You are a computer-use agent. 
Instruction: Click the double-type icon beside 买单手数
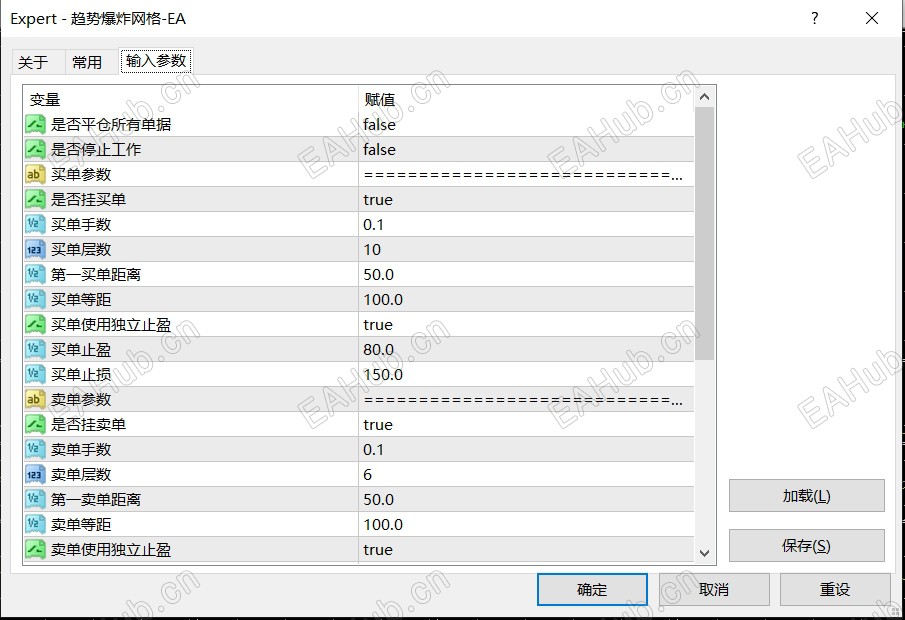(35, 225)
